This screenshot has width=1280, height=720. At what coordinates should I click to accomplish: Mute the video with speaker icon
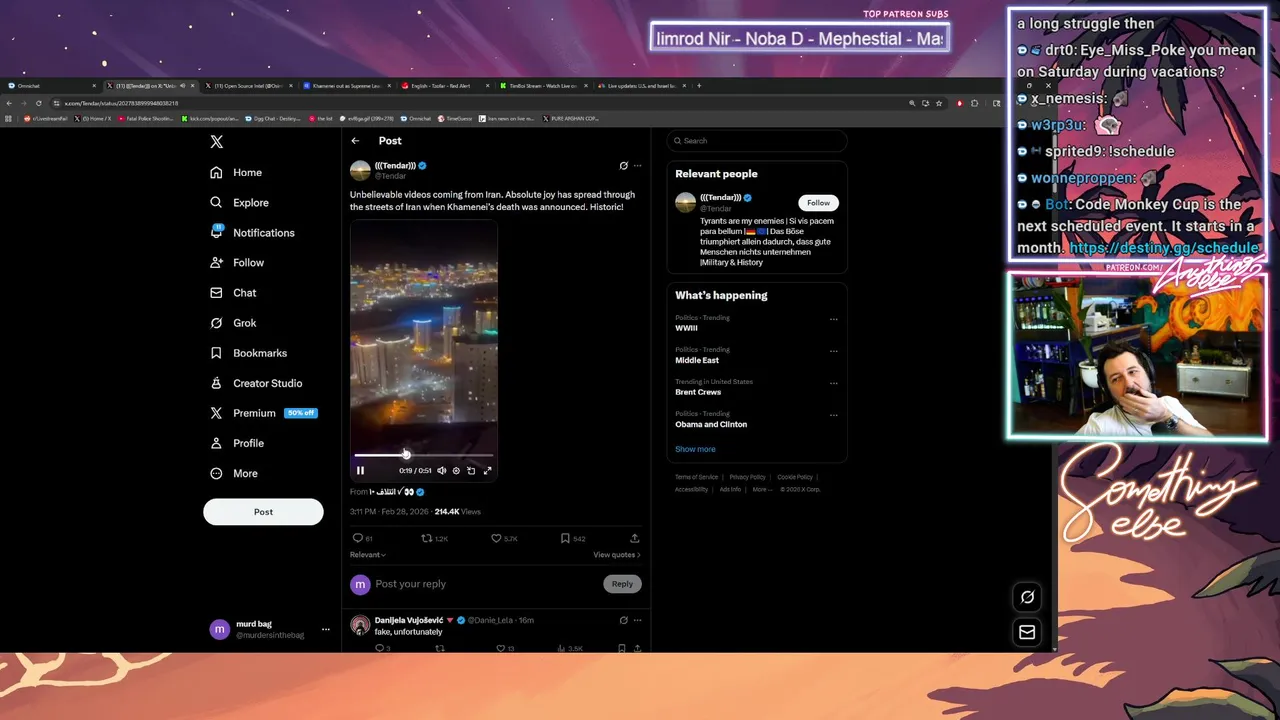pyautogui.click(x=441, y=470)
